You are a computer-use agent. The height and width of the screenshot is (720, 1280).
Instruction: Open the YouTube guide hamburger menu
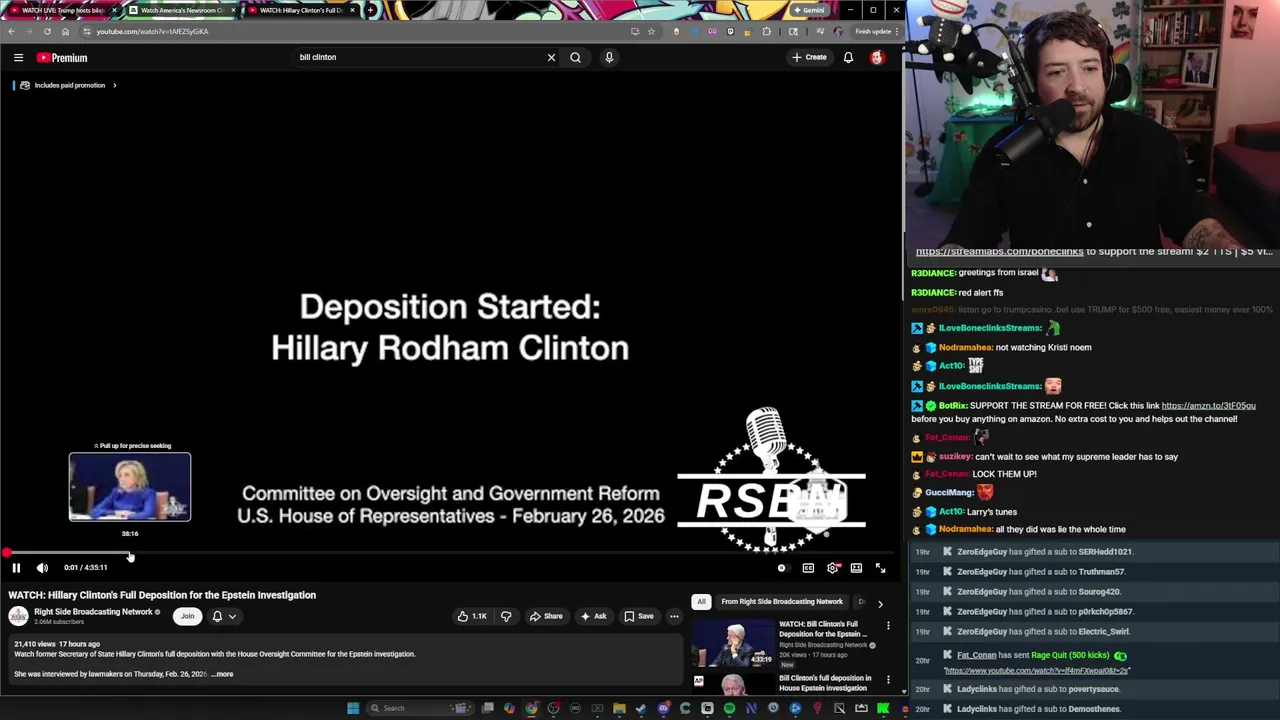coord(18,57)
